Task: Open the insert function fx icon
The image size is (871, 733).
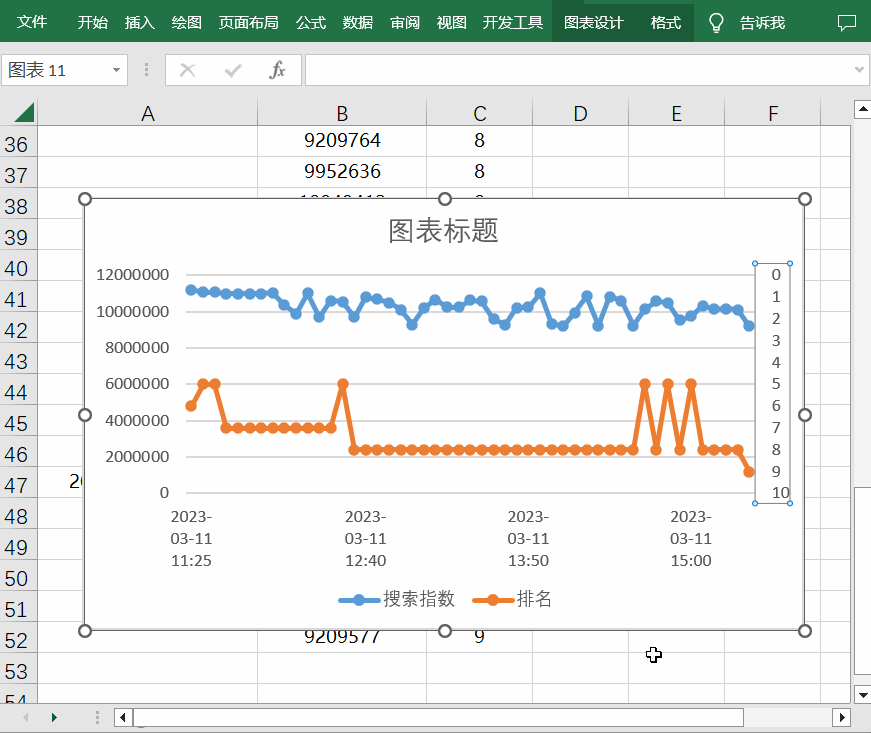Action: [277, 70]
